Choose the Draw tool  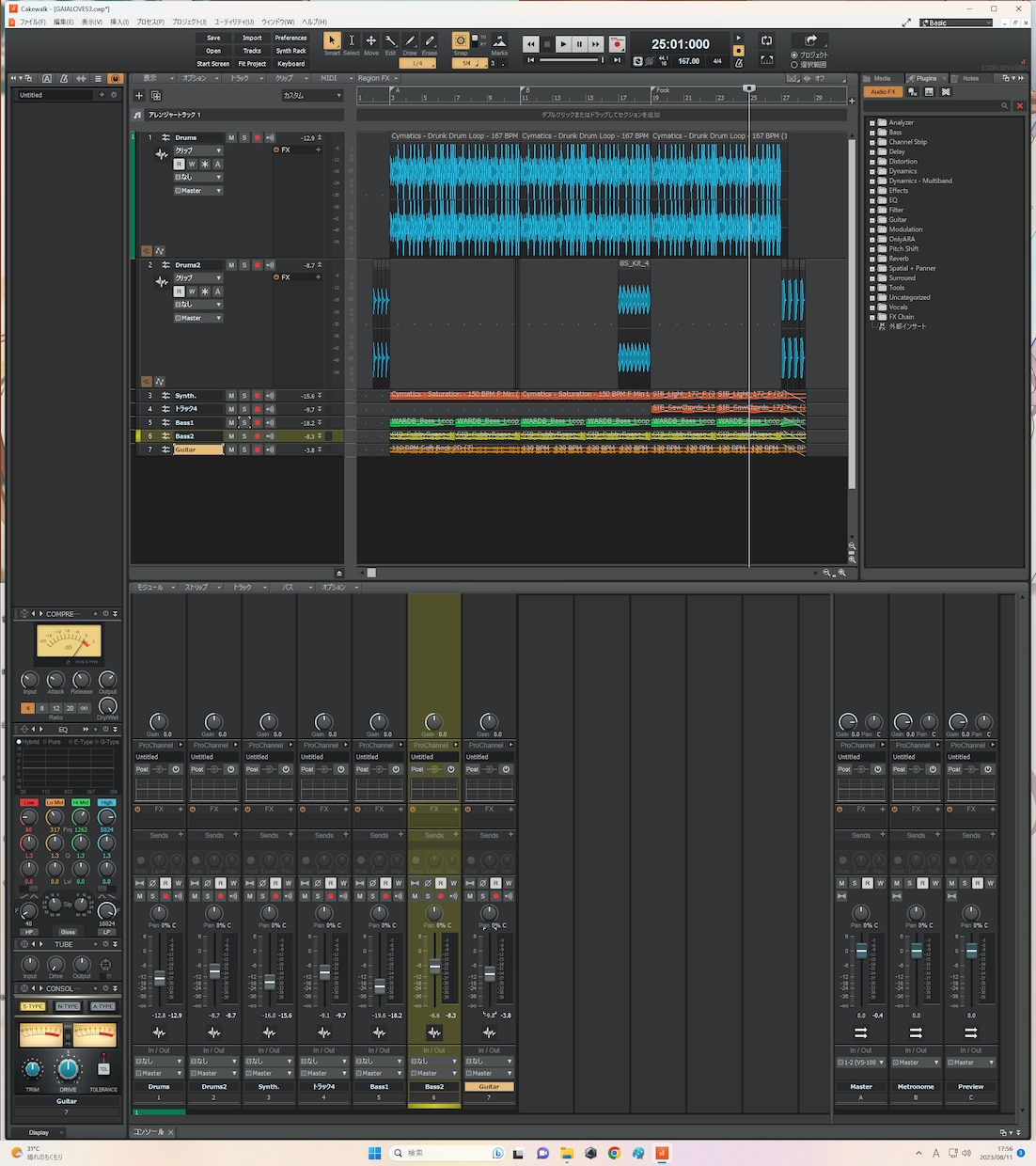(410, 41)
